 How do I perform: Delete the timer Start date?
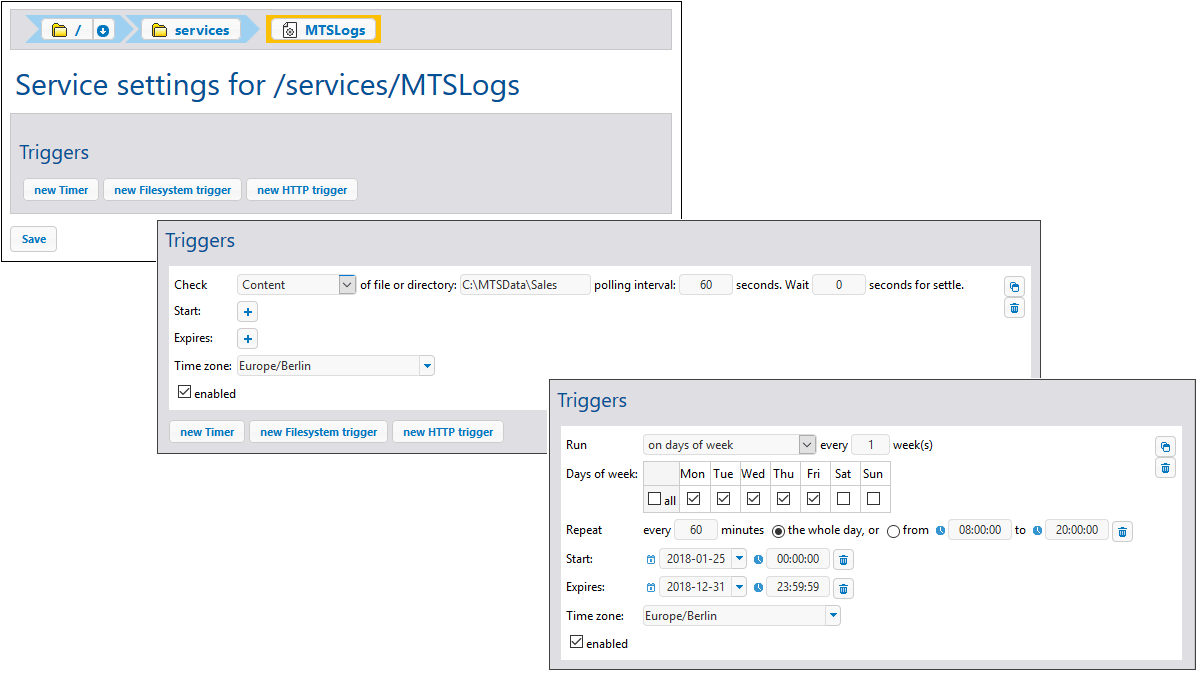tap(843, 560)
